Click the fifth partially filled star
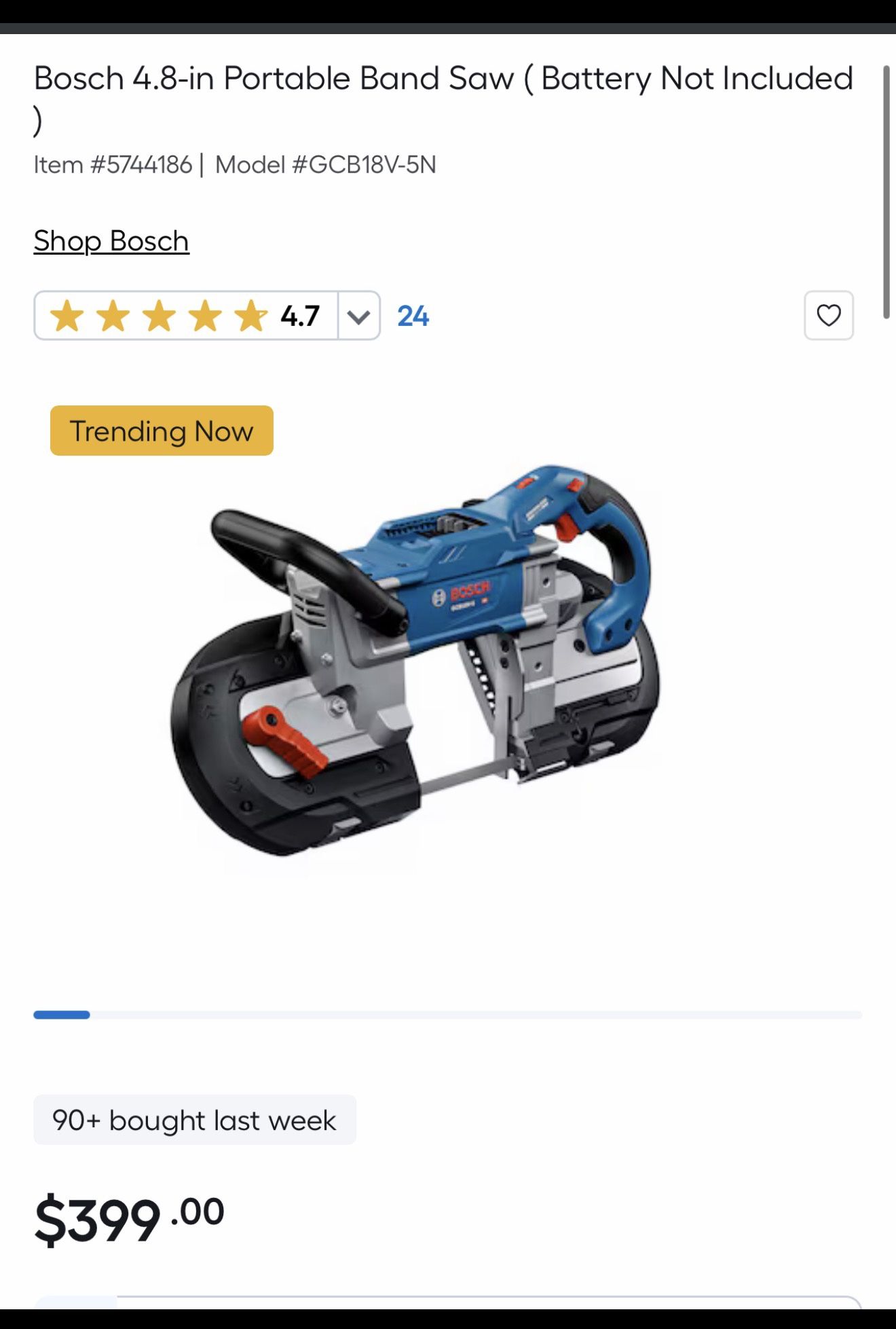 pyautogui.click(x=251, y=316)
